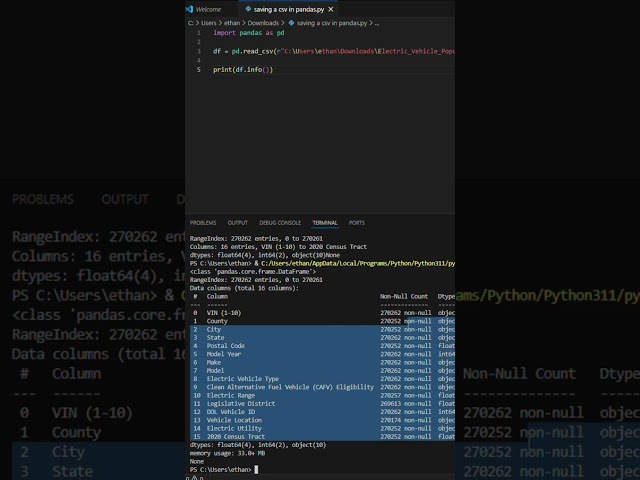The image size is (640, 480).
Task: Open the 'C:' breadcrumb segment
Action: tap(190, 23)
